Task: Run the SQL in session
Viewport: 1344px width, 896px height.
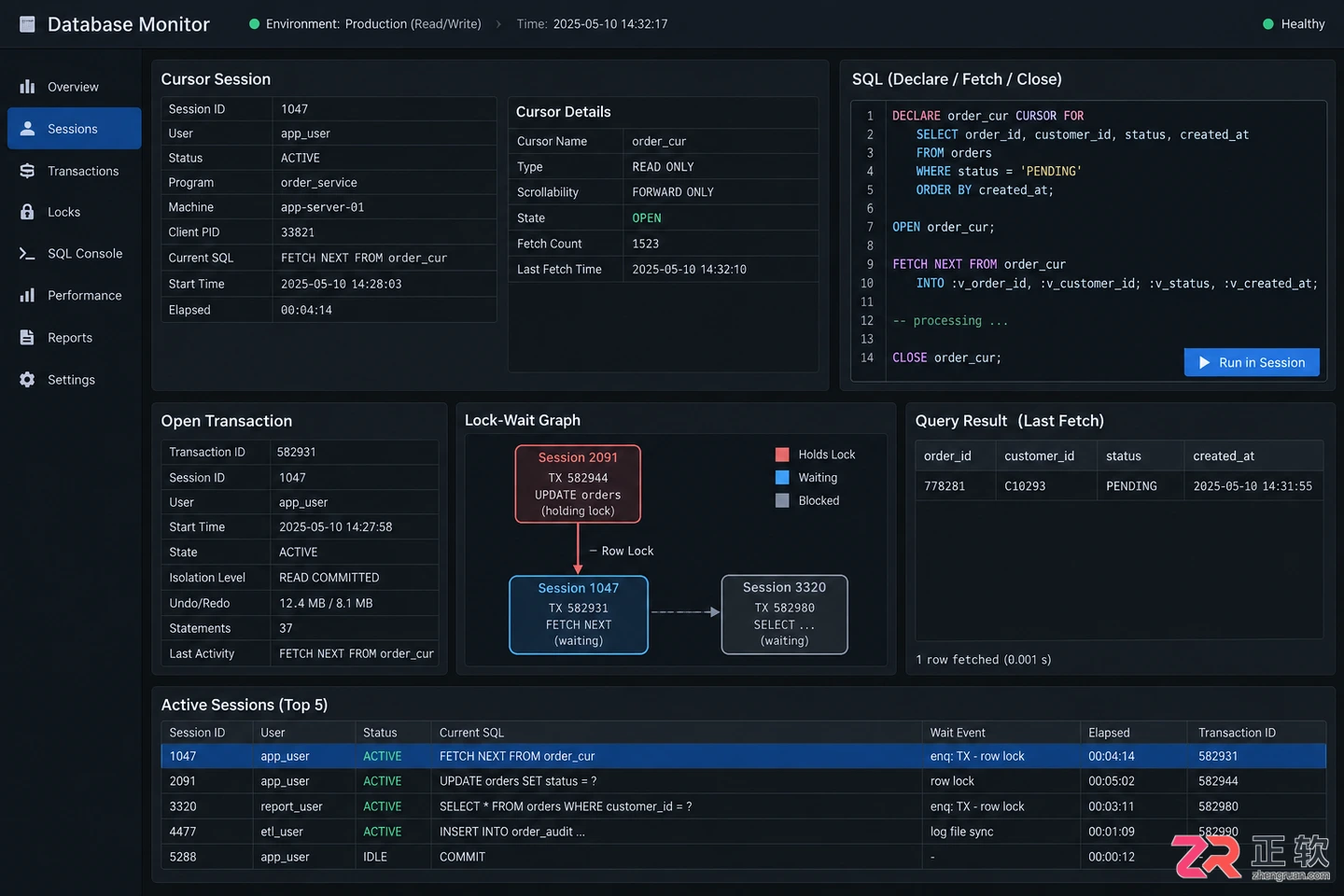Action: click(x=1252, y=362)
